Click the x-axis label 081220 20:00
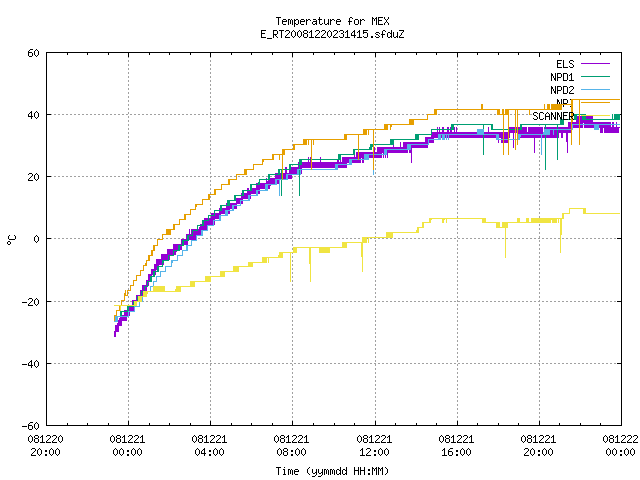The width and height of the screenshot is (640, 480). 46,446
